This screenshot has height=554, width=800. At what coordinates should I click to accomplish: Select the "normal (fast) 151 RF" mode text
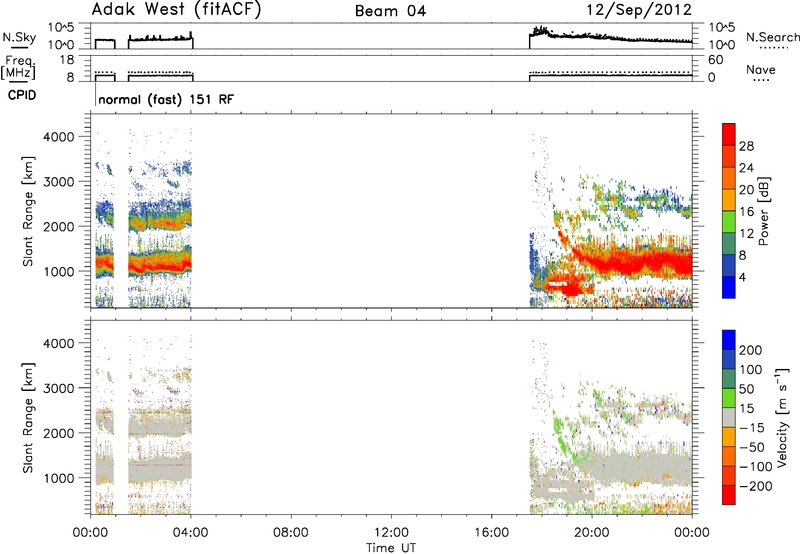coord(166,99)
